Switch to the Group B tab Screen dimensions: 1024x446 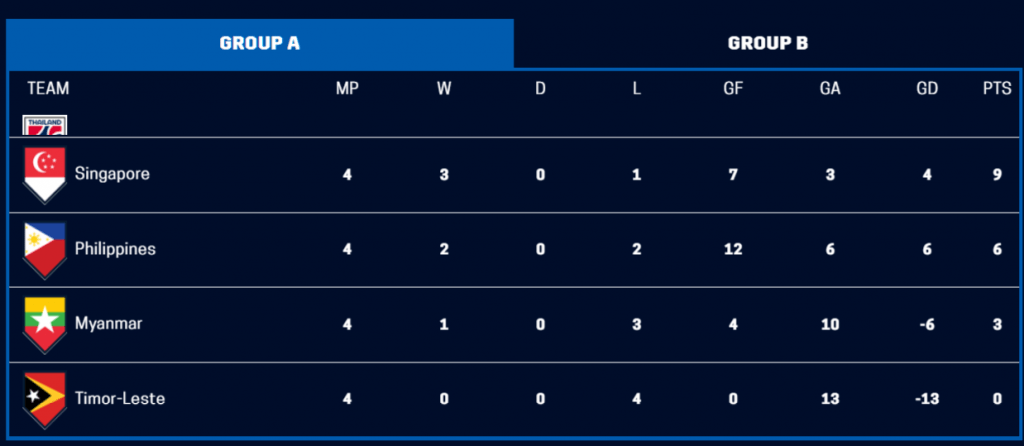click(767, 43)
